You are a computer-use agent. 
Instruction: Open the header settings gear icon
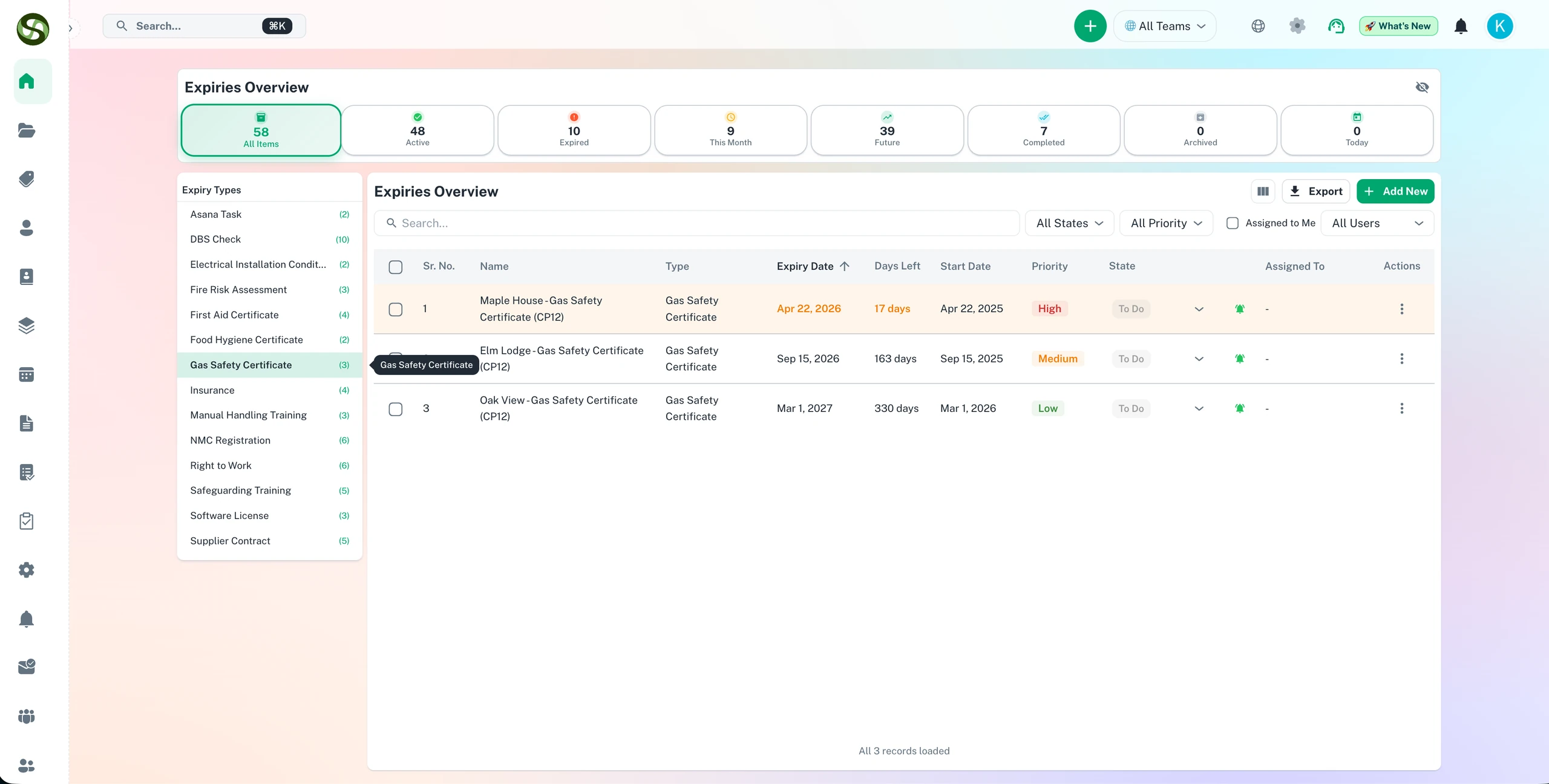pyautogui.click(x=1297, y=26)
